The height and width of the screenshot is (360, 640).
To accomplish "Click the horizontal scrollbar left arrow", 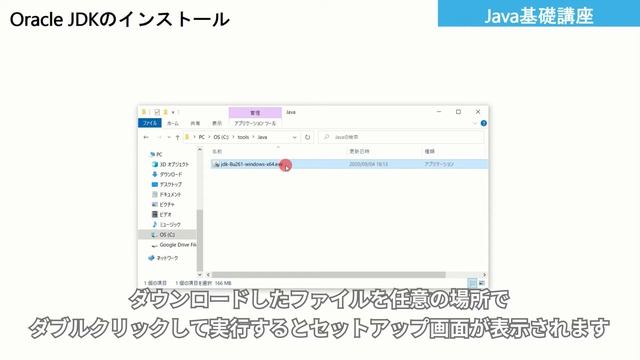I will click(208, 275).
